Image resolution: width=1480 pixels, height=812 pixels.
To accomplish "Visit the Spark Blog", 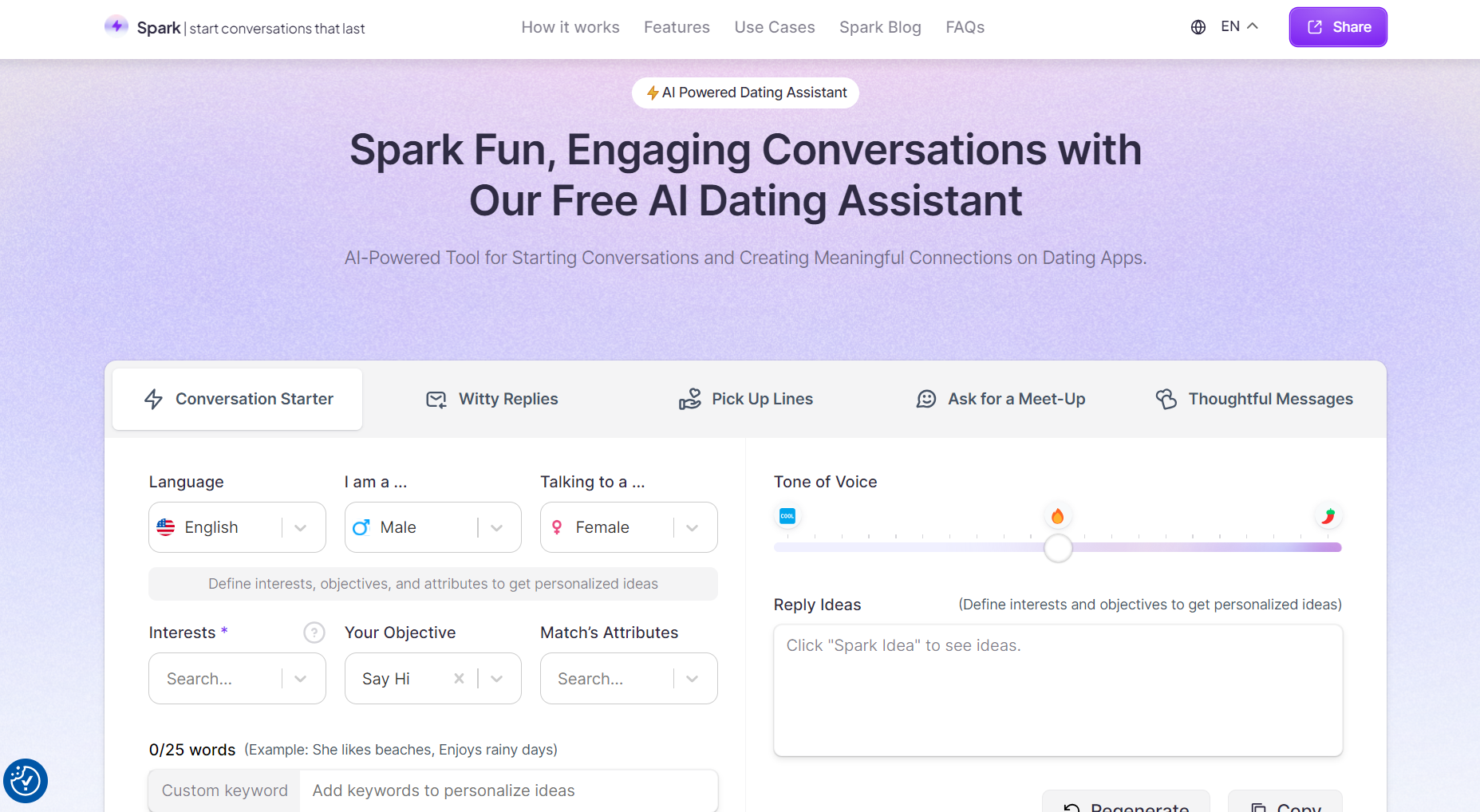I will [x=880, y=27].
